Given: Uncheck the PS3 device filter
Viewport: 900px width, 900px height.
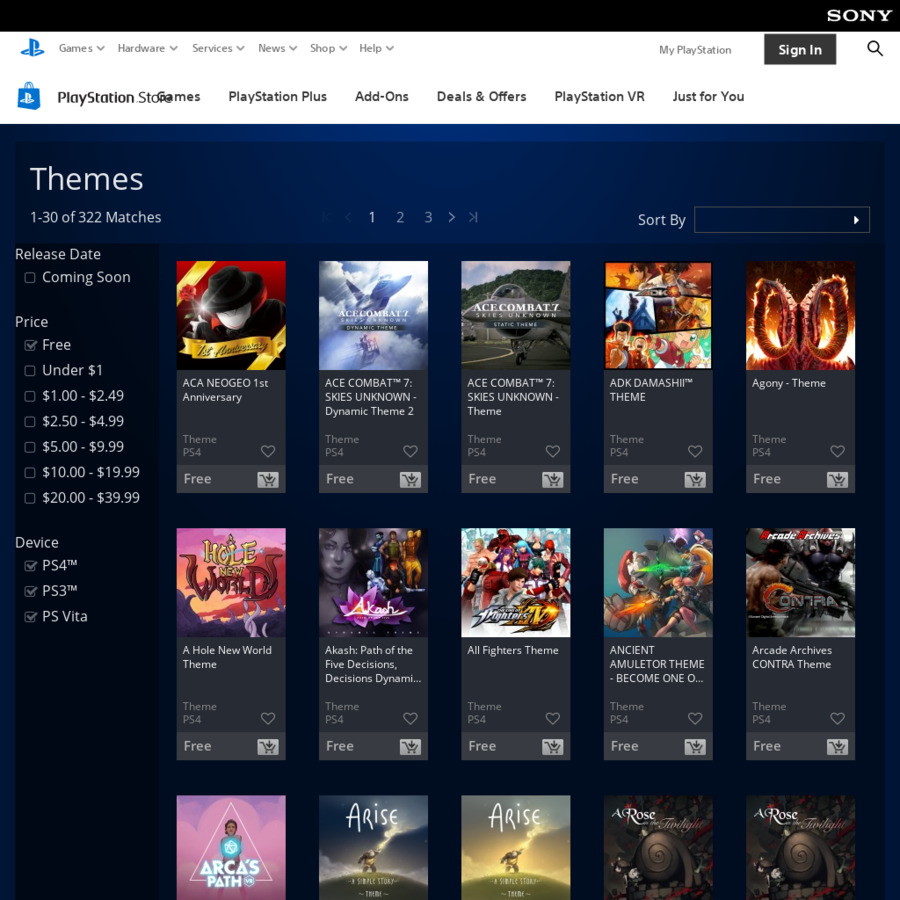Looking at the screenshot, I should point(30,592).
